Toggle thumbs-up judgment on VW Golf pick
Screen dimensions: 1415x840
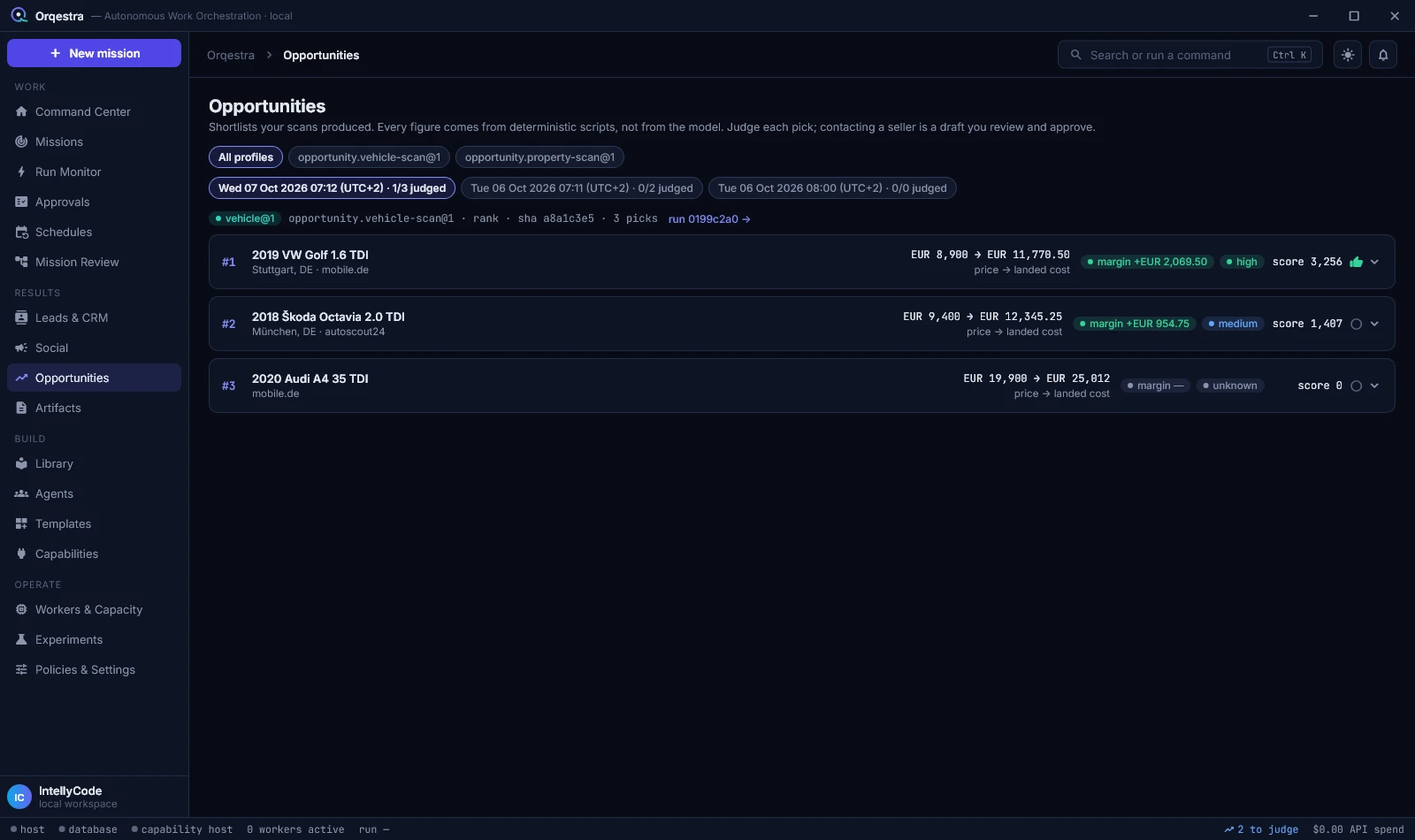pos(1356,262)
